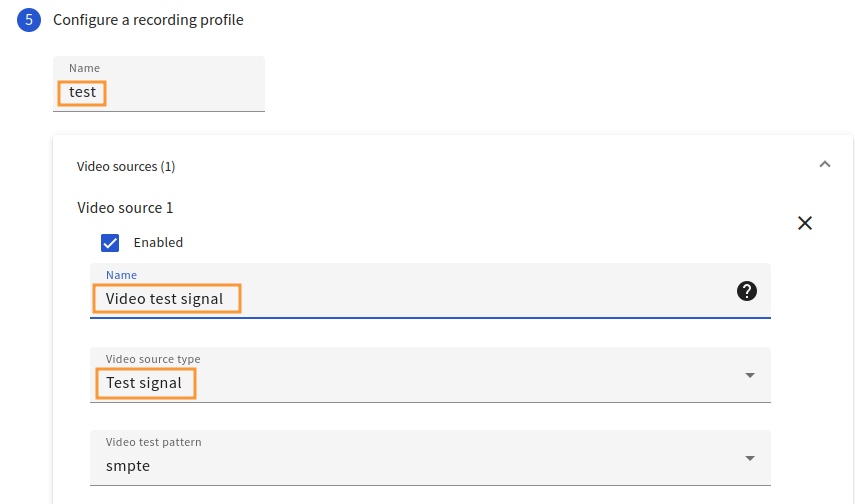Screen dimensions: 855x504
Task: Click the blue Name label above Video test signal
Action: [x=121, y=275]
